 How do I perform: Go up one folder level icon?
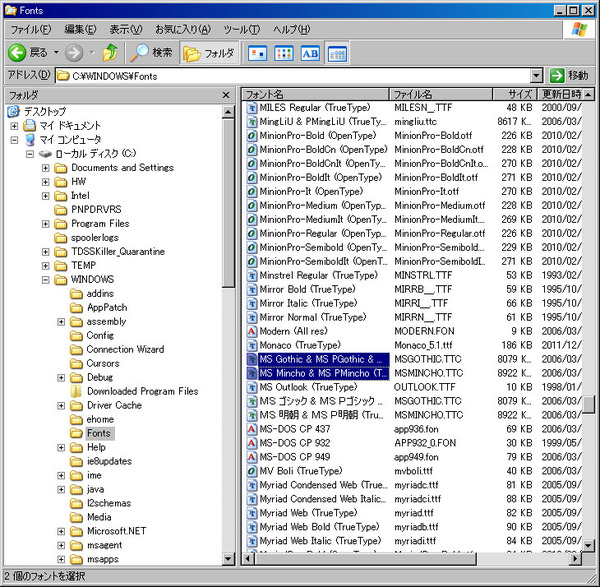[x=110, y=52]
